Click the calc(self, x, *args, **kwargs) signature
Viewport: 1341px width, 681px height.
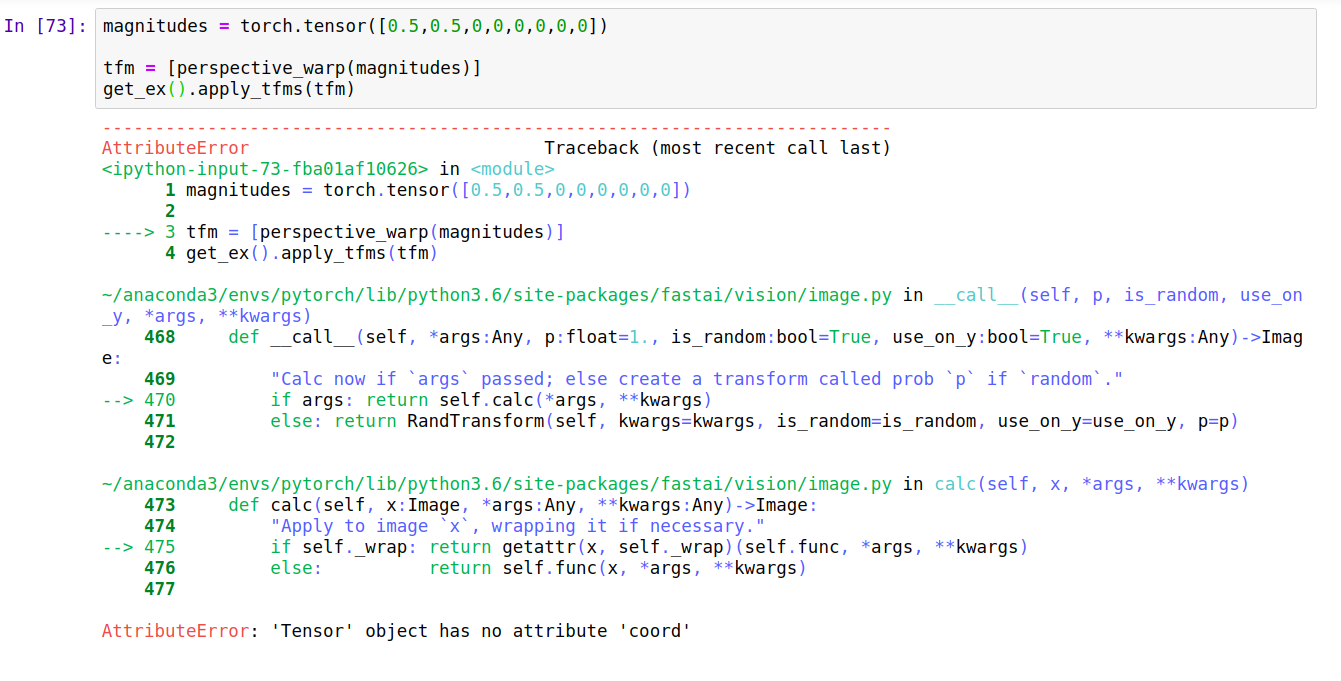point(1091,484)
